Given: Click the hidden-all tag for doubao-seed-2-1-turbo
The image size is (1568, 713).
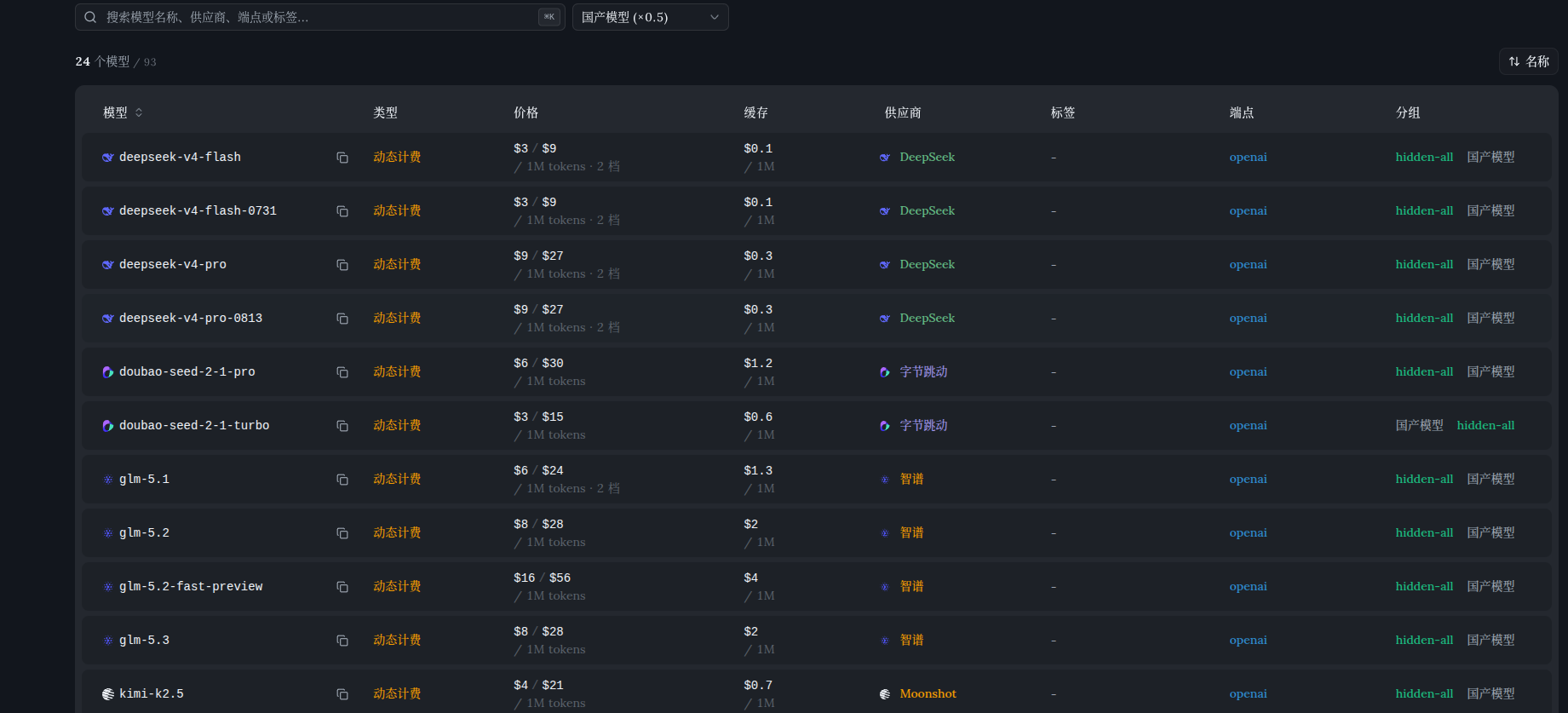Looking at the screenshot, I should [1486, 426].
